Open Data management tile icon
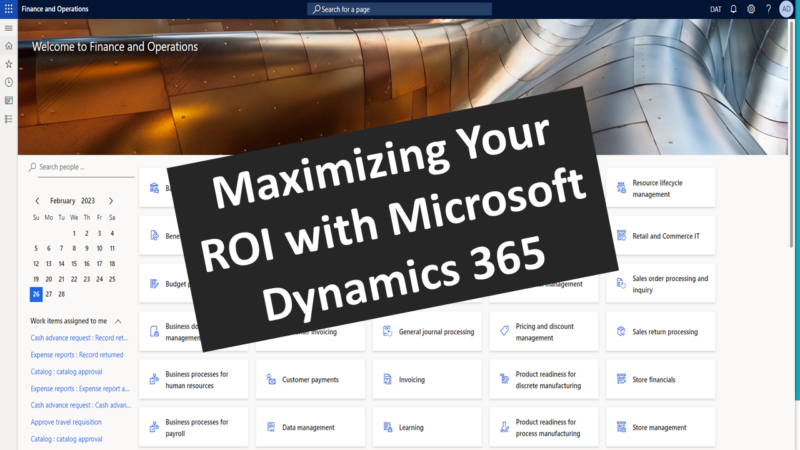800x450 pixels. (271, 427)
